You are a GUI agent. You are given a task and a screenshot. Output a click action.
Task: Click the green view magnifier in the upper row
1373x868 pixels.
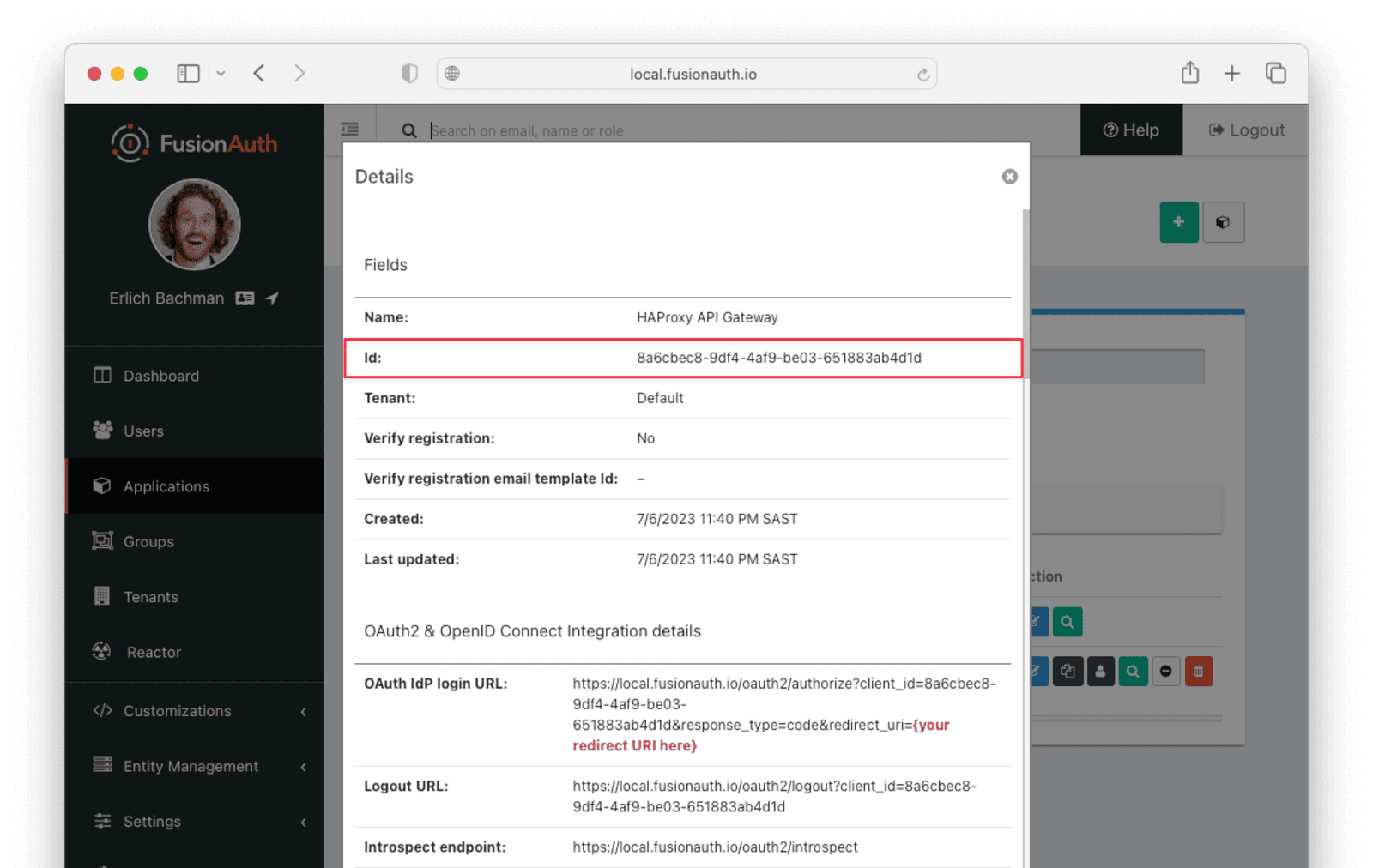coord(1067,622)
